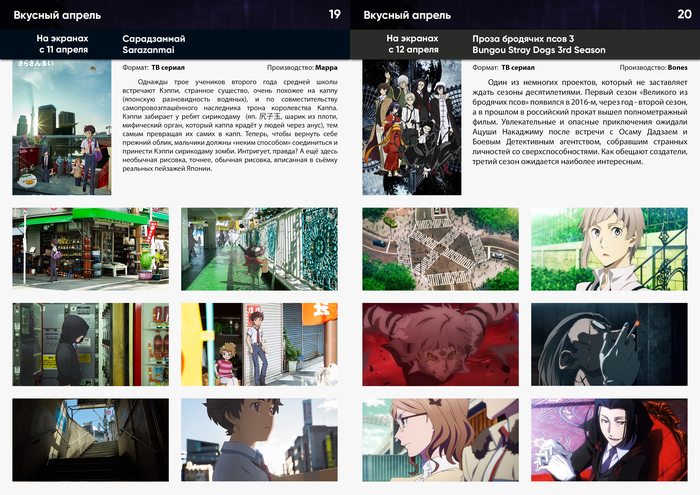Click the 'Сарадзаммай' title
Image resolution: width=700 pixels, height=495 pixels.
click(x=154, y=39)
